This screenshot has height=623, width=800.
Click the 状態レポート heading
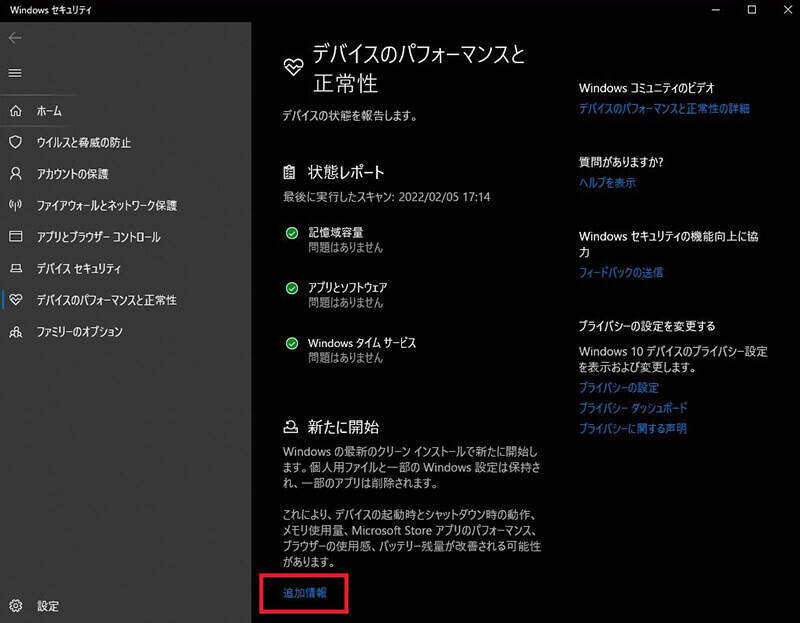[x=346, y=172]
